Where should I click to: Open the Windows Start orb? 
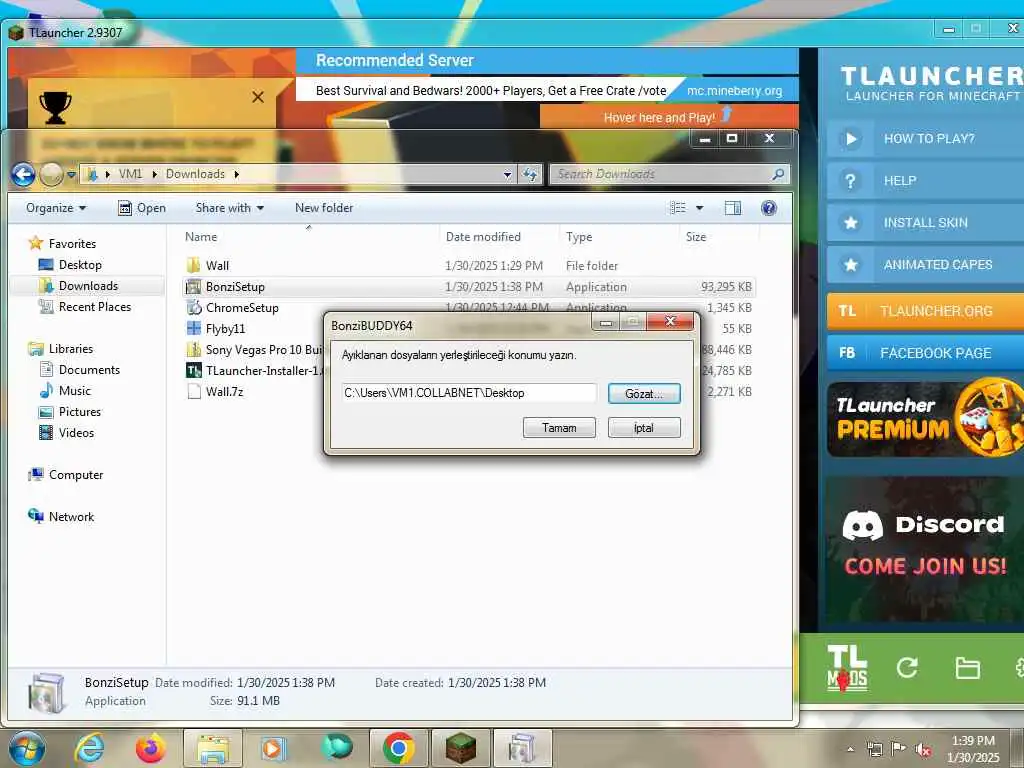pyautogui.click(x=26, y=748)
